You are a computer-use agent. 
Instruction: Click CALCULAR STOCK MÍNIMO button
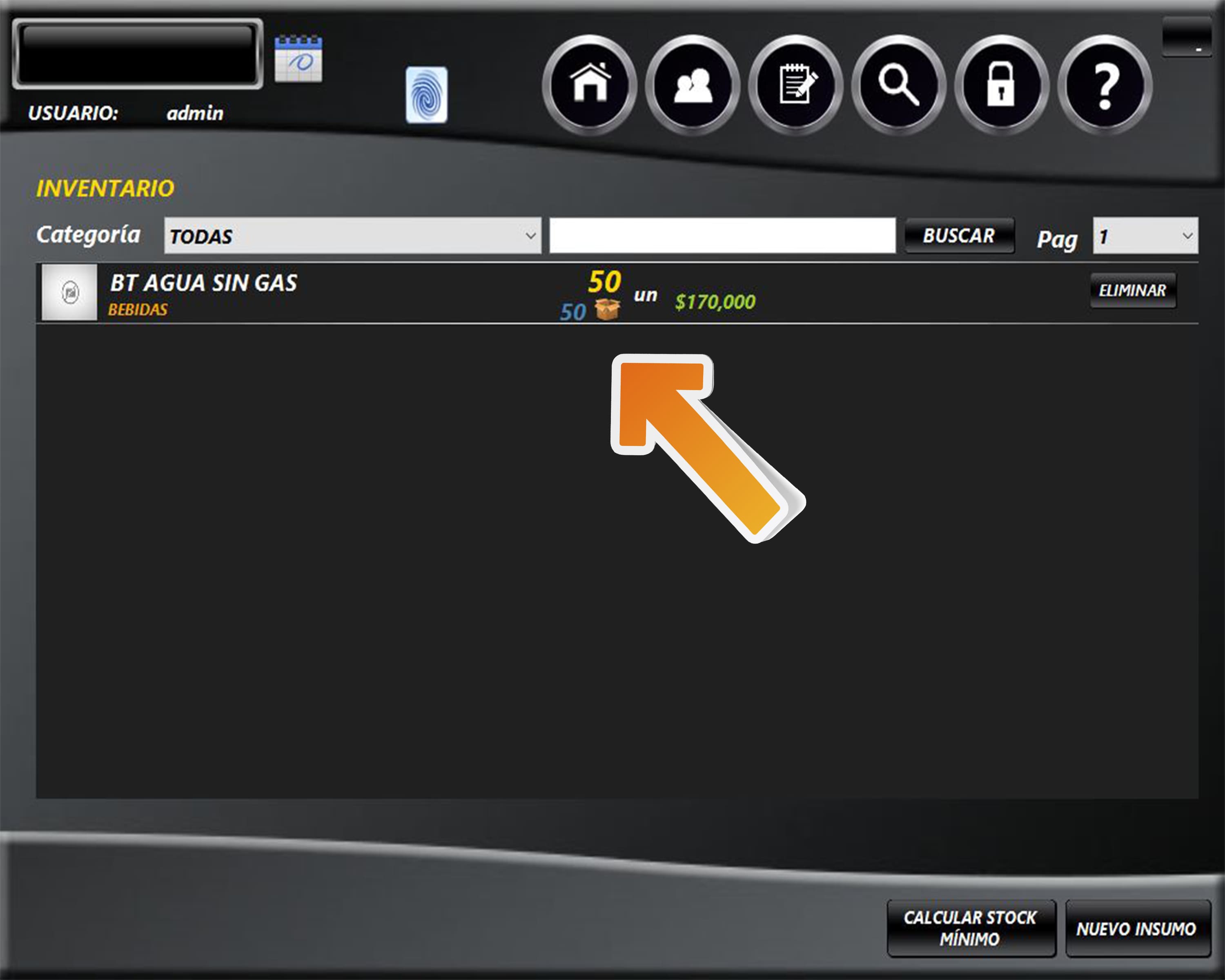[x=971, y=928]
